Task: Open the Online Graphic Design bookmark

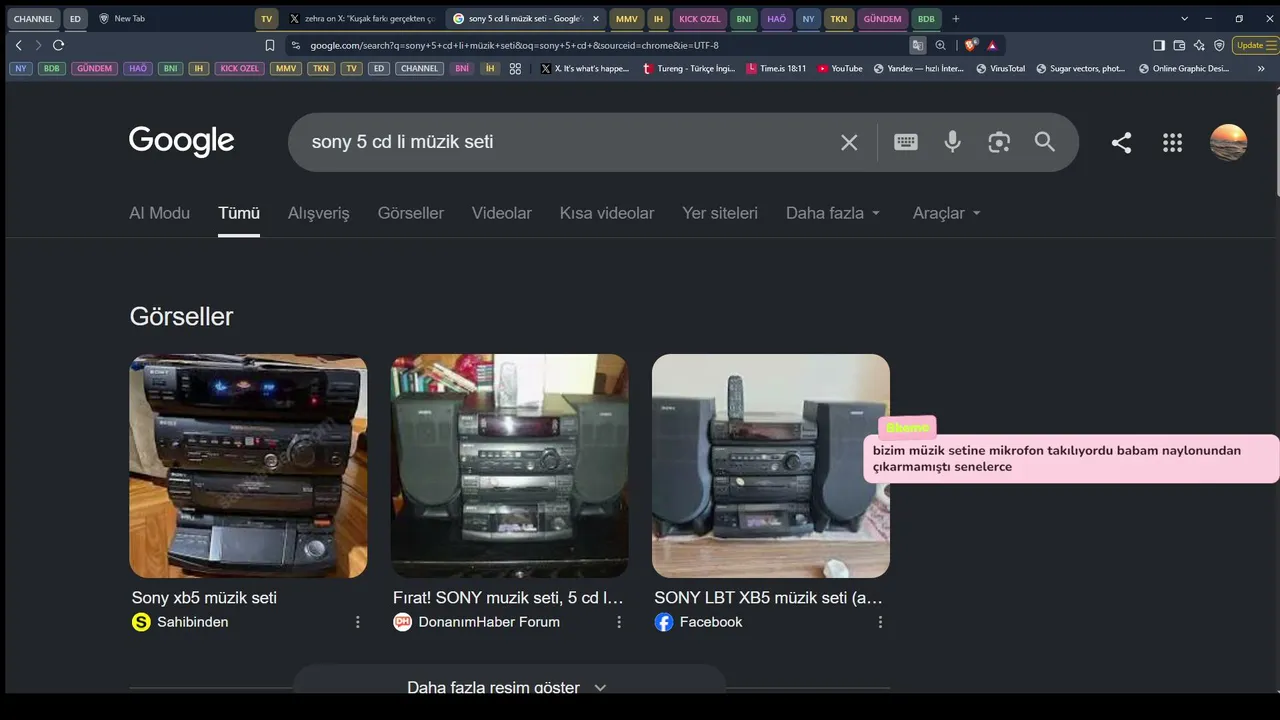Action: (x=1183, y=69)
